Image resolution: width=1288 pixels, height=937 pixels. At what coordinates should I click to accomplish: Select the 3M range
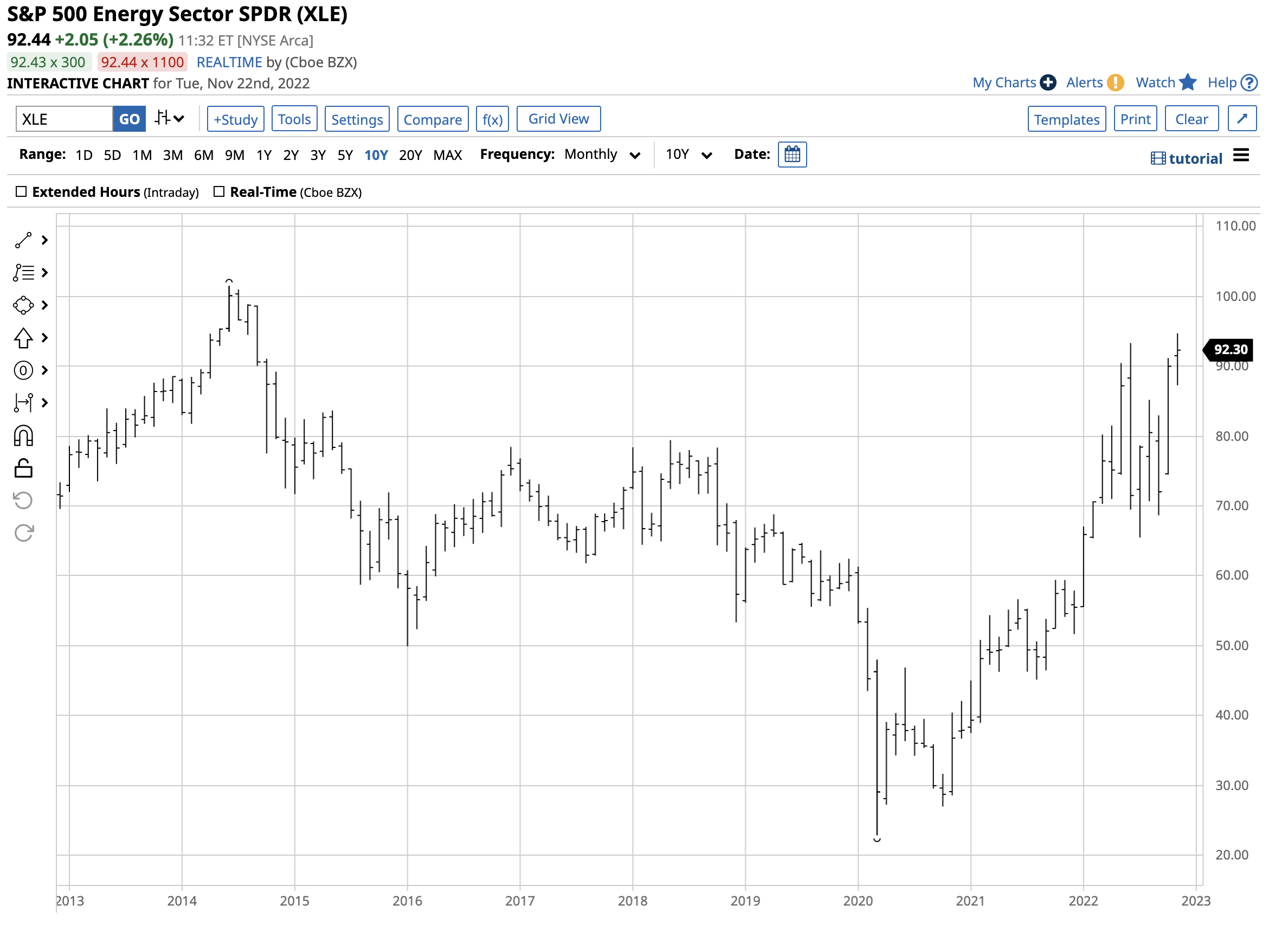[x=172, y=155]
